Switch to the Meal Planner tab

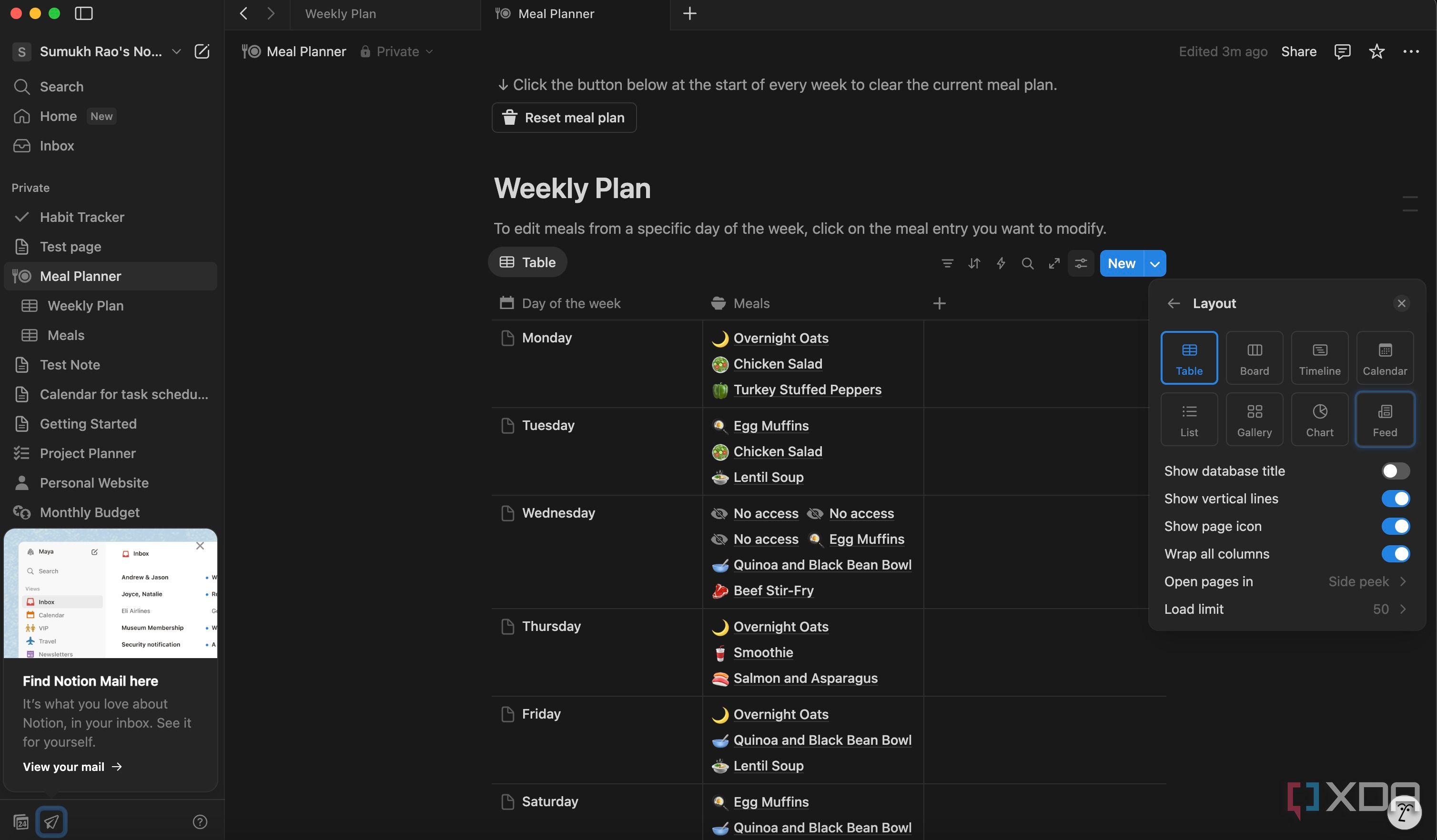coord(575,14)
